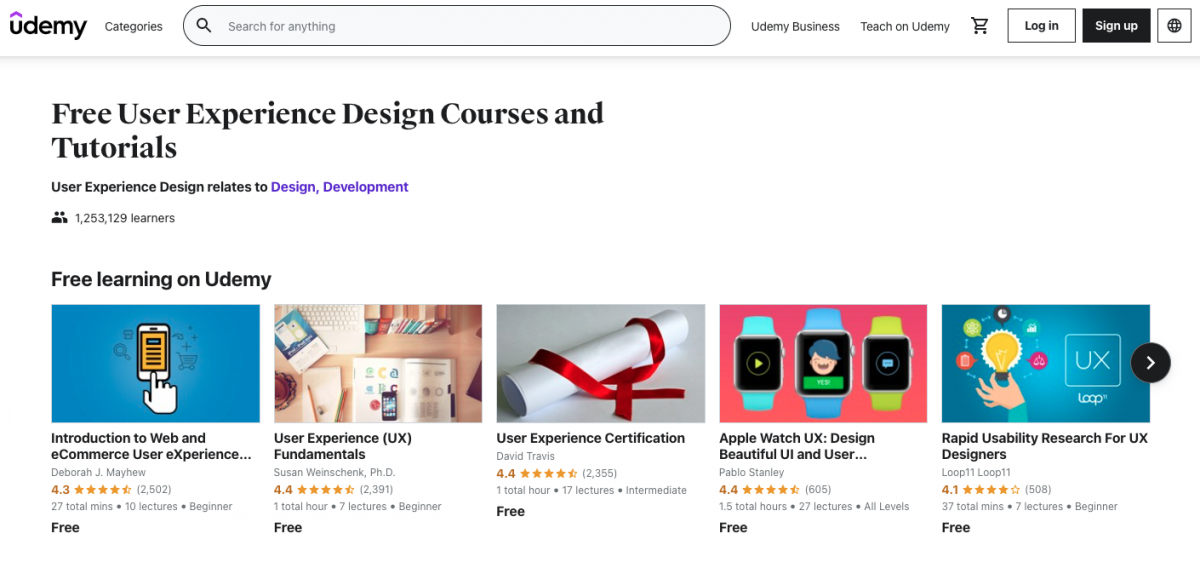Open Udemy Business link

tap(795, 27)
